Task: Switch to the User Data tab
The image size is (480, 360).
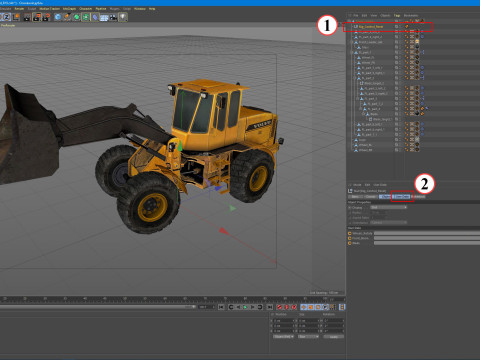Action: click(x=402, y=197)
